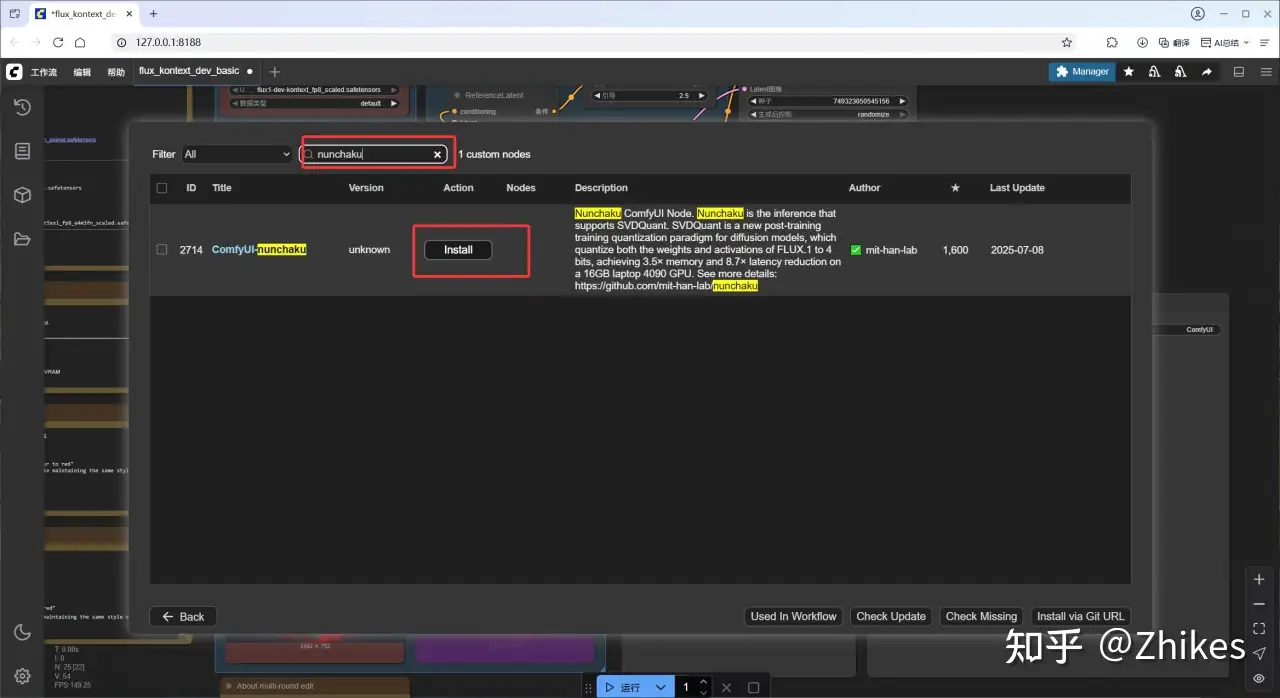Open new workflow tab with plus

point(275,72)
